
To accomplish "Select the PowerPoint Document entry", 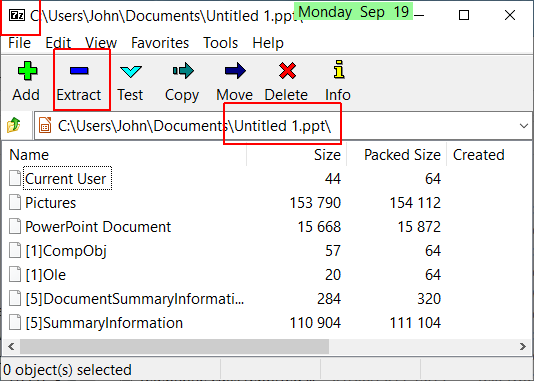I will click(x=98, y=227).
